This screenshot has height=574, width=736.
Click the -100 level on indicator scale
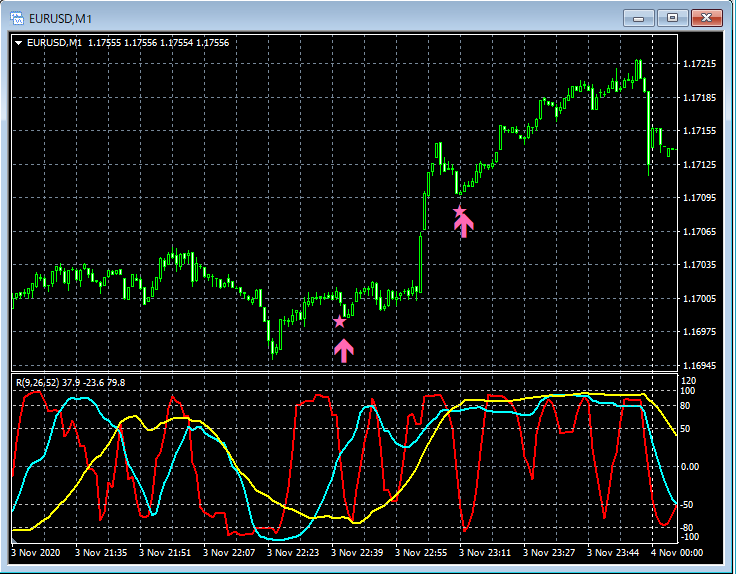coord(689,536)
